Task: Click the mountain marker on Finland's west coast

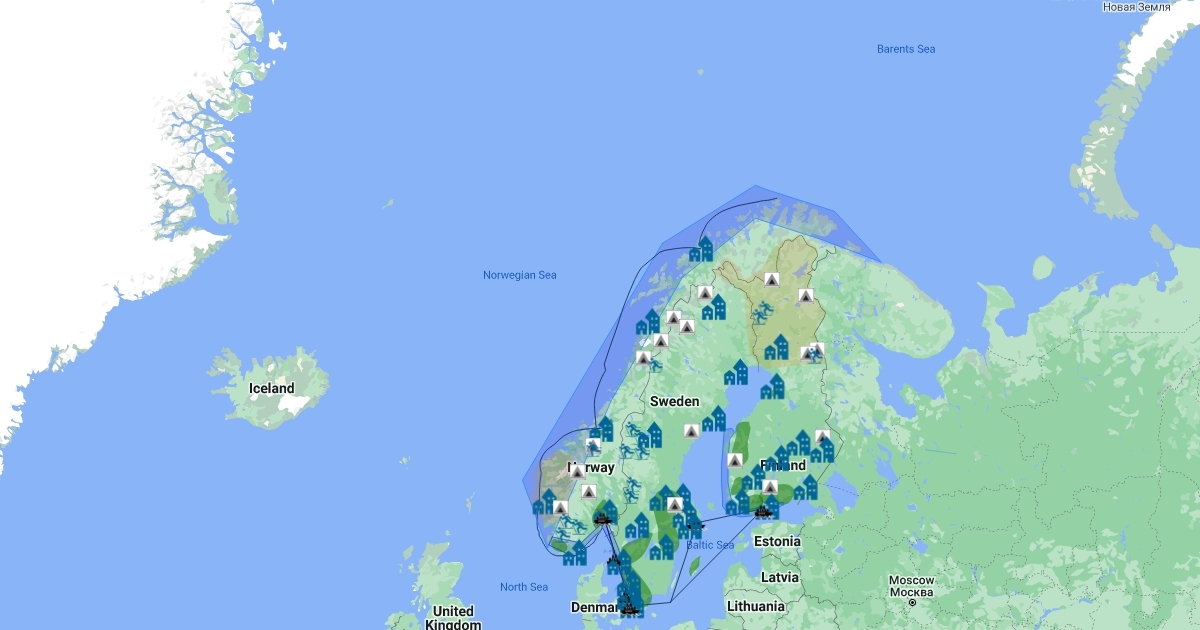Action: point(736,460)
